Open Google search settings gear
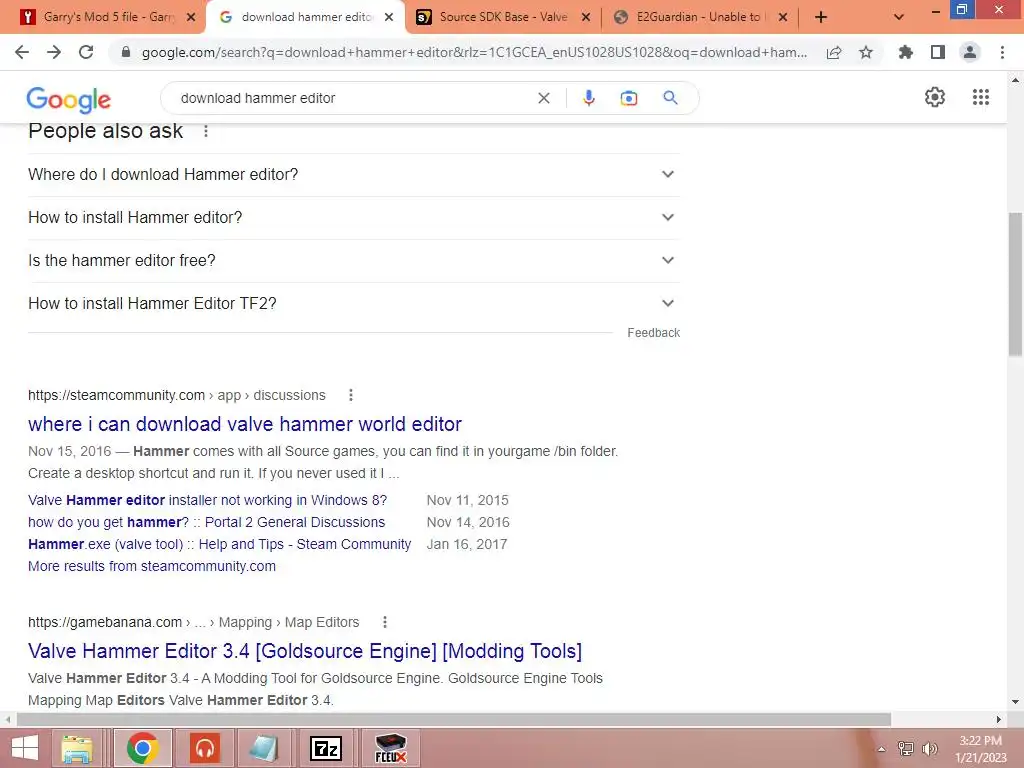 935,97
